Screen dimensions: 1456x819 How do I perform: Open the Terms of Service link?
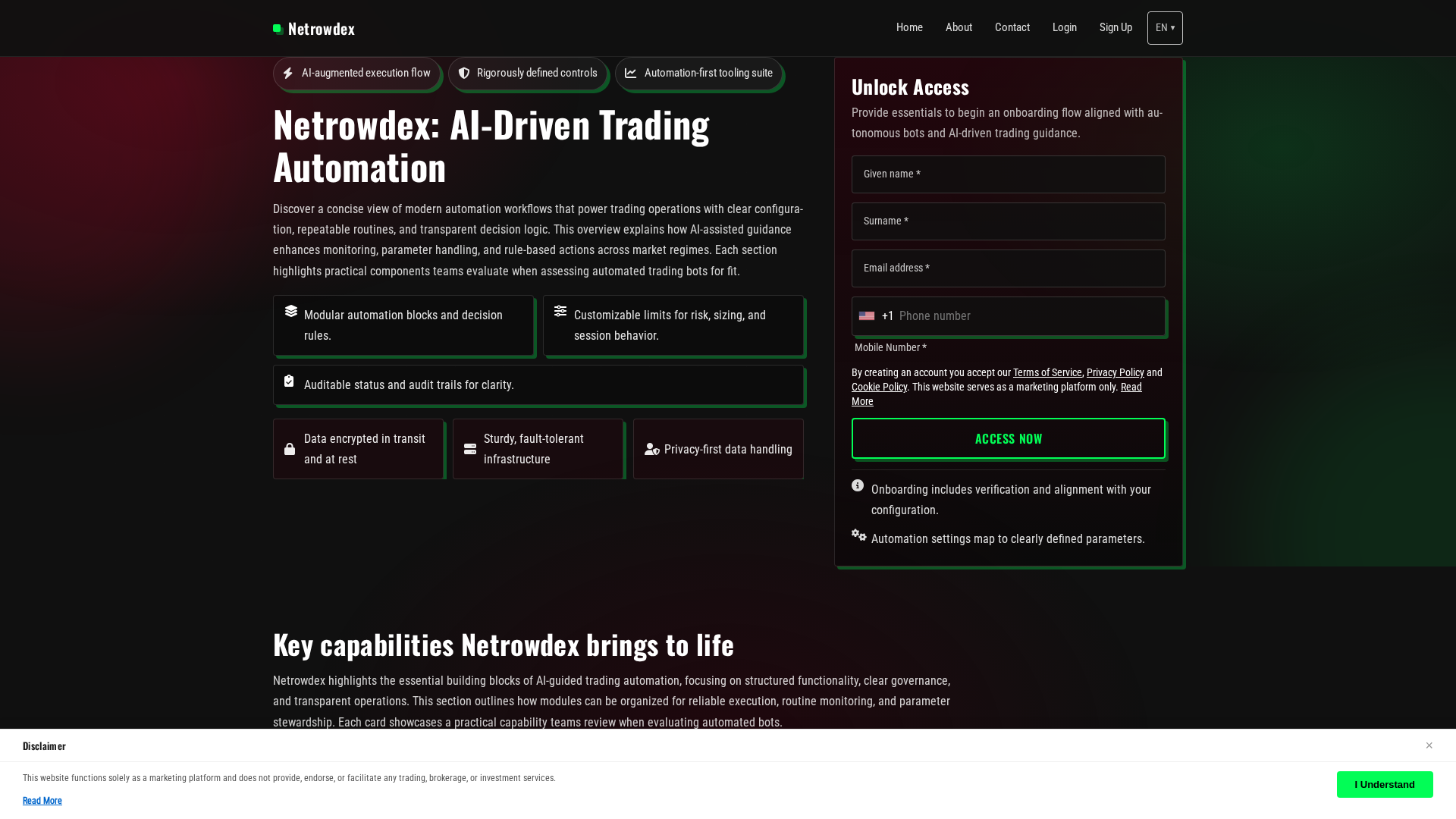[x=1047, y=372]
